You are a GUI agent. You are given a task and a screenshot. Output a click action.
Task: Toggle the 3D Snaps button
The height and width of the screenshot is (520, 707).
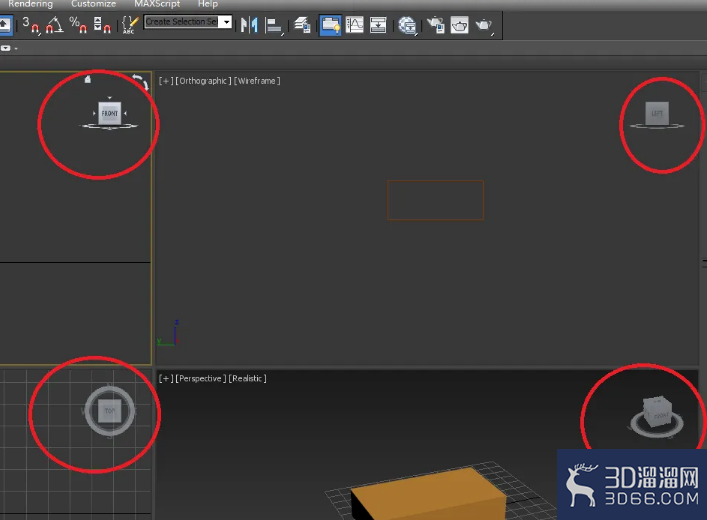(31, 25)
